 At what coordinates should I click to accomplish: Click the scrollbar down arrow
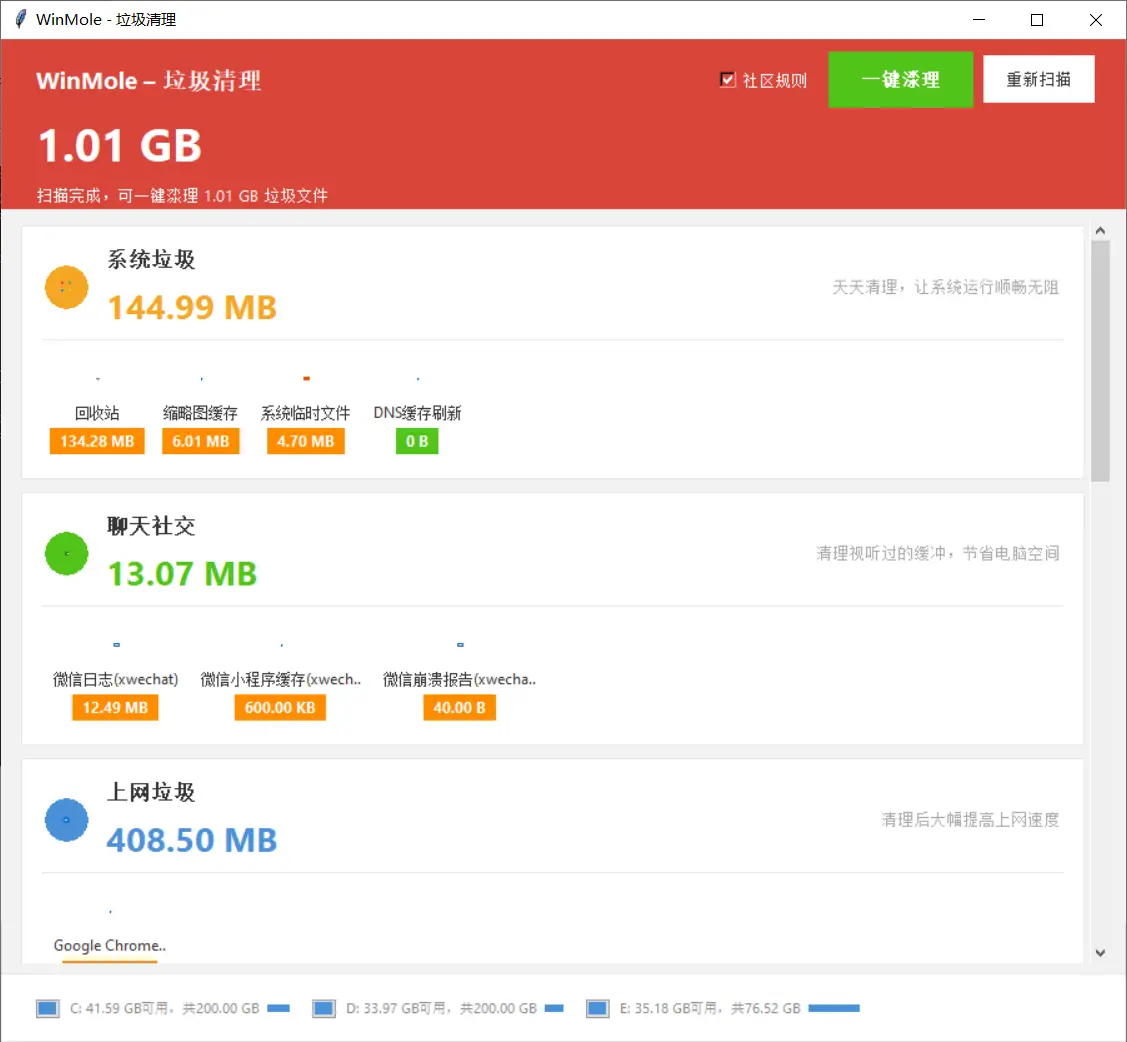click(1100, 953)
